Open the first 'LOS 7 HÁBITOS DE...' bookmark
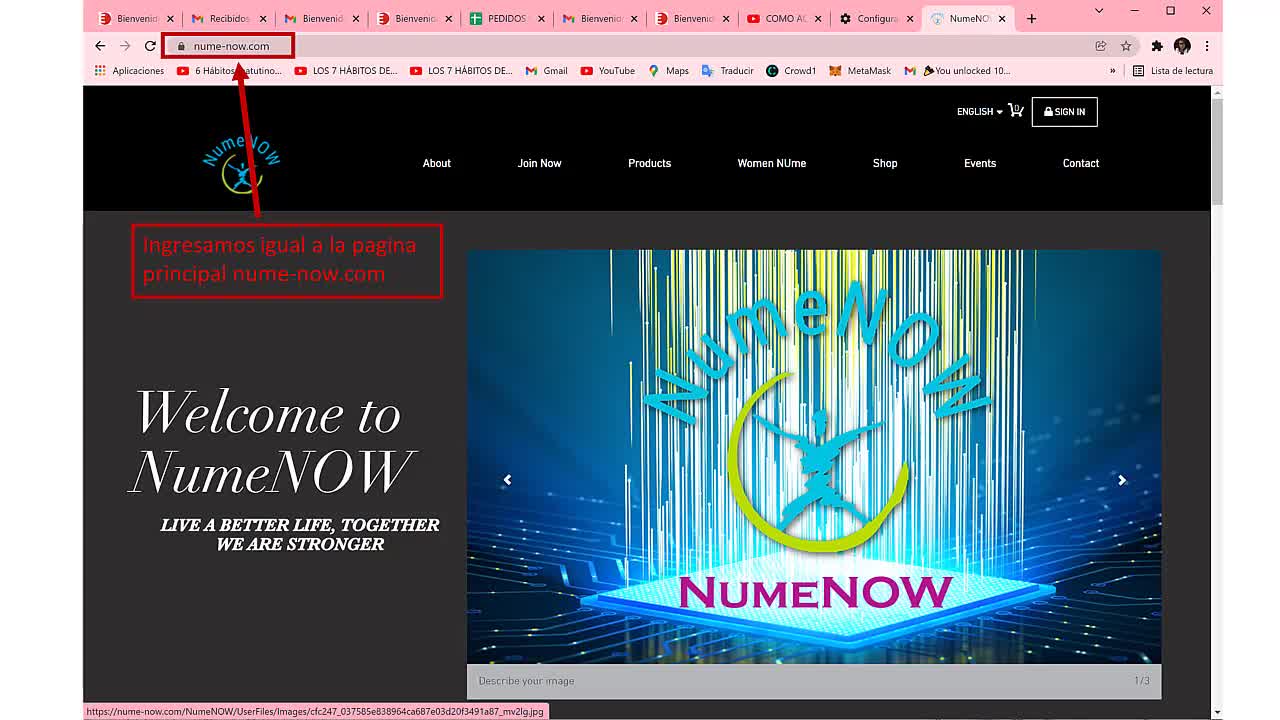This screenshot has height=720, width=1280. pos(346,71)
